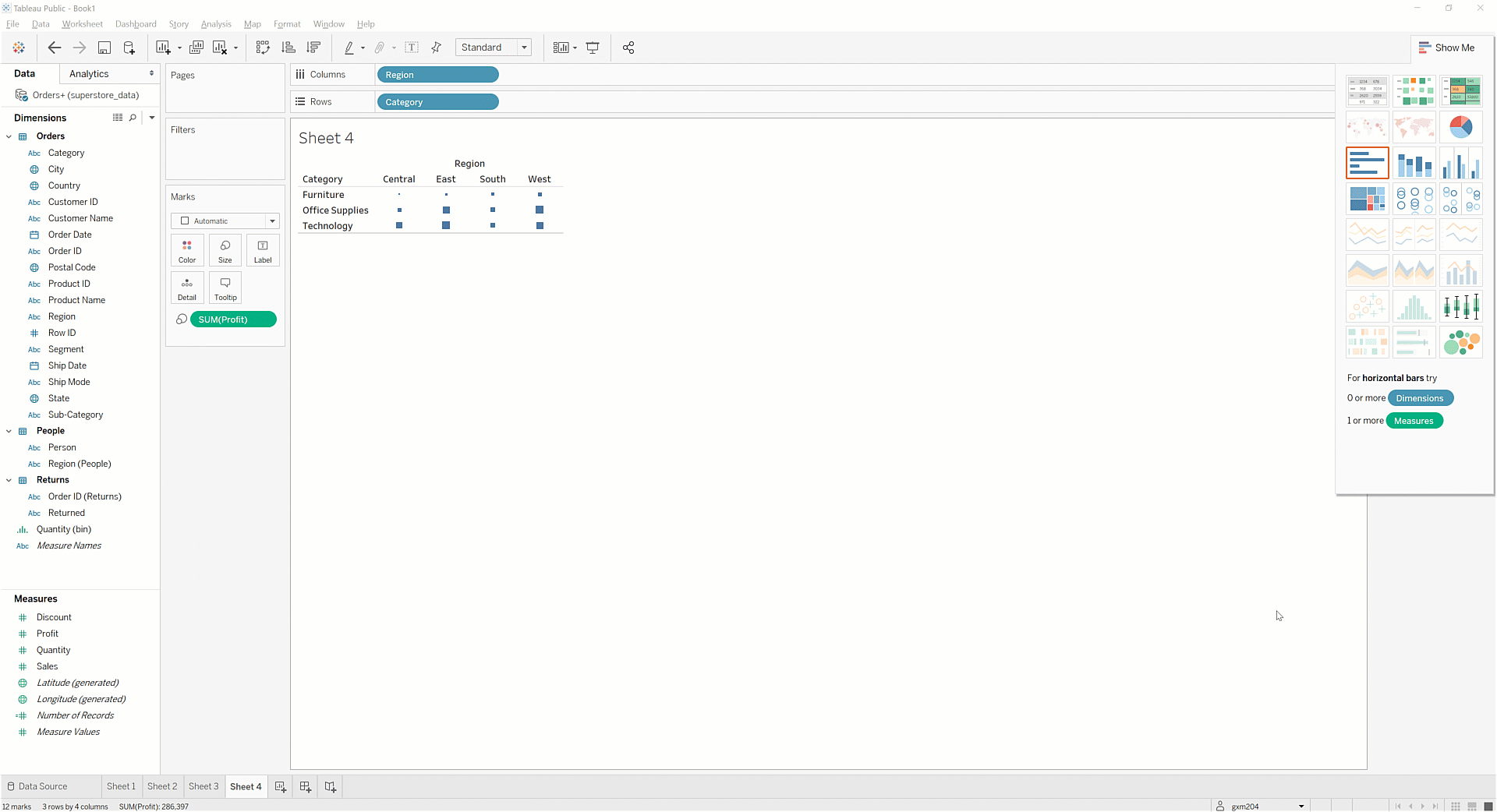Image resolution: width=1497 pixels, height=812 pixels.
Task: Open the Color control on the Marks card
Action: 187,251
